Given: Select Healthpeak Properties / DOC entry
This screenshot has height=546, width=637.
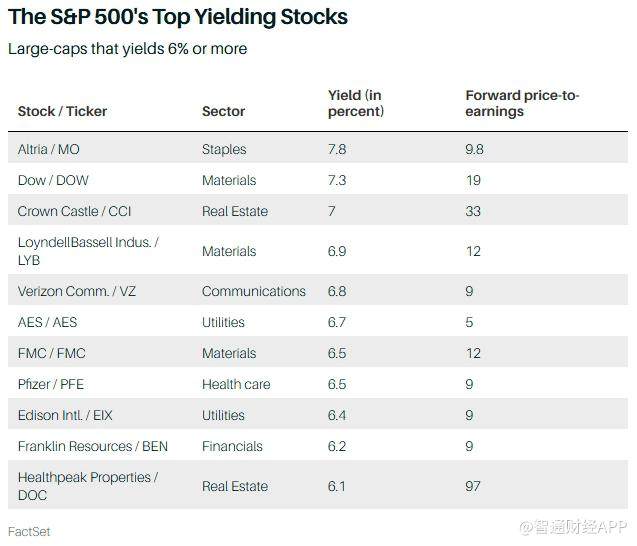Looking at the screenshot, I should click(88, 486).
